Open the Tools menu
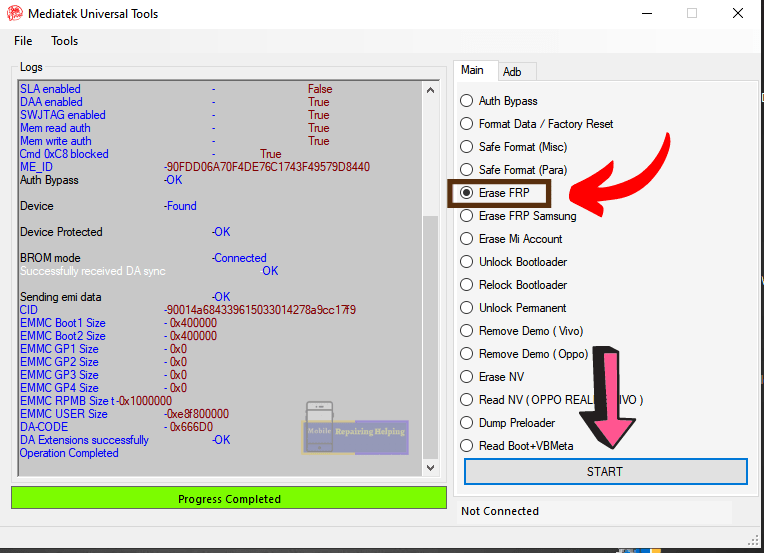This screenshot has width=764, height=553. (x=64, y=41)
